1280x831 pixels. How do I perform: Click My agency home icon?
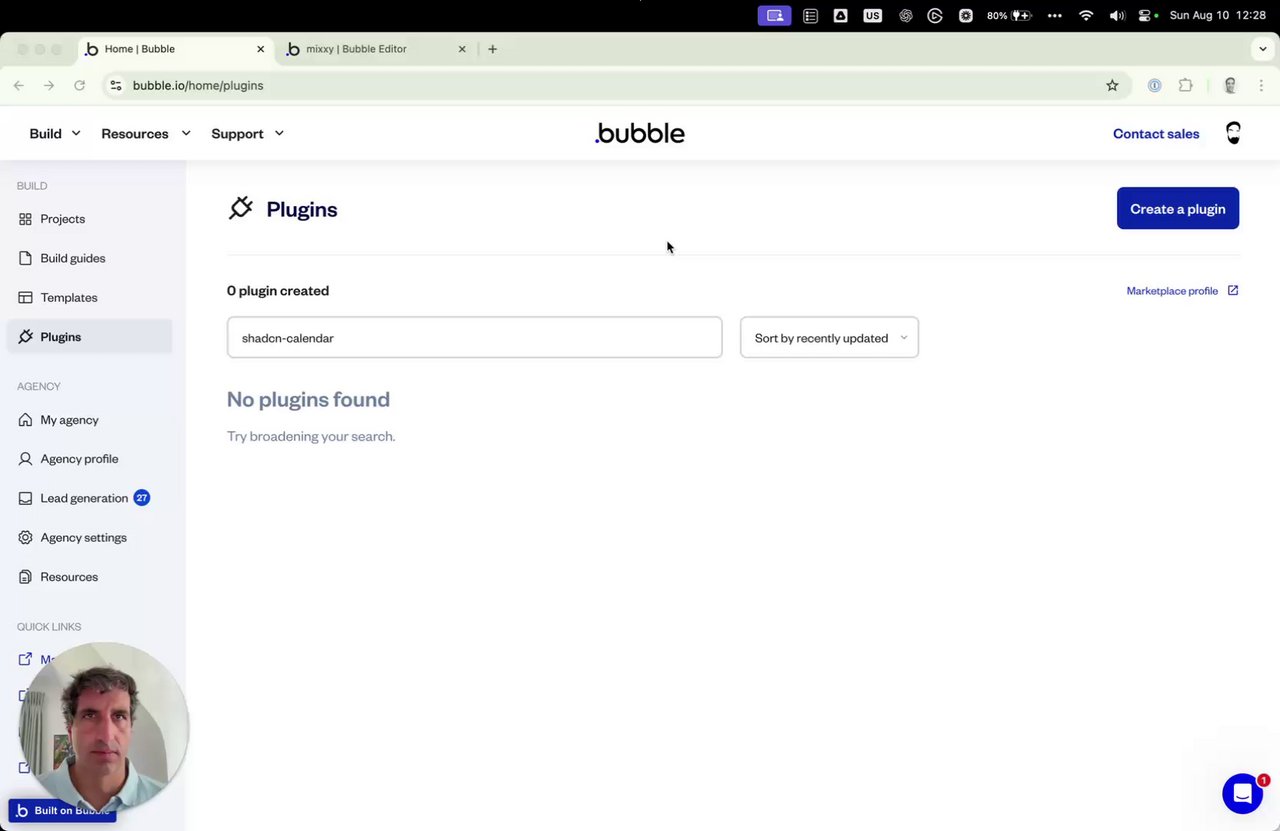coord(25,420)
